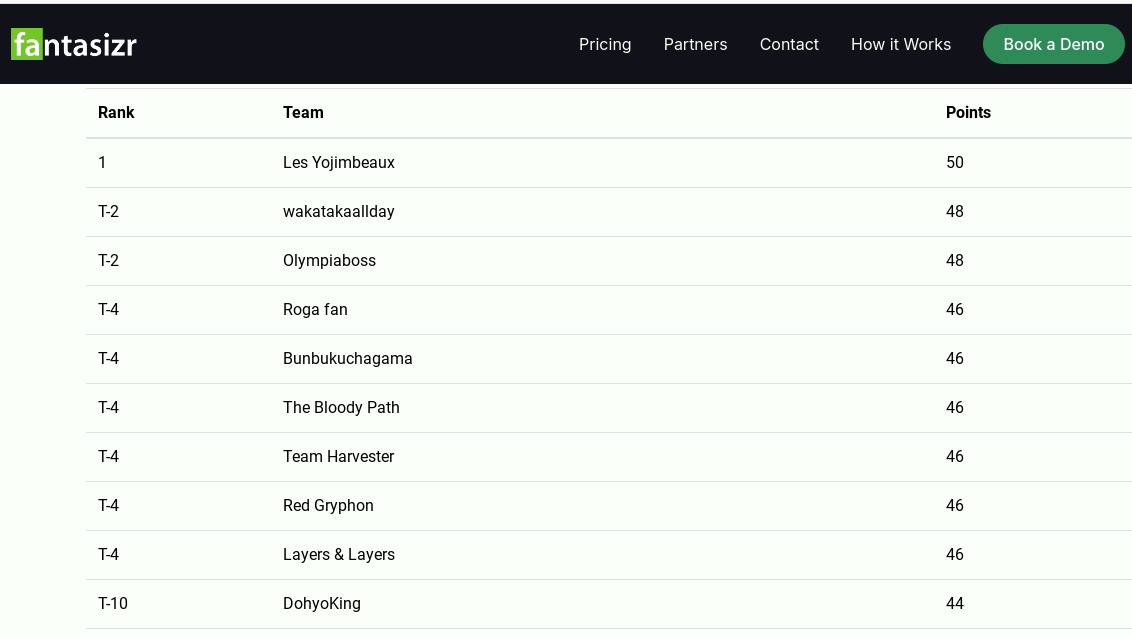
Task: Select team wakatakaallday
Action: pos(339,212)
